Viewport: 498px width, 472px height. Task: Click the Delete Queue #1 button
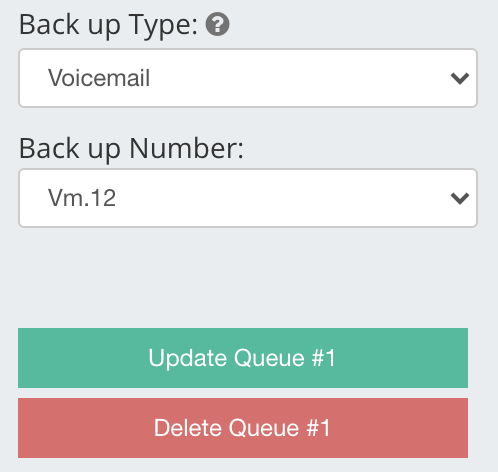click(x=243, y=428)
